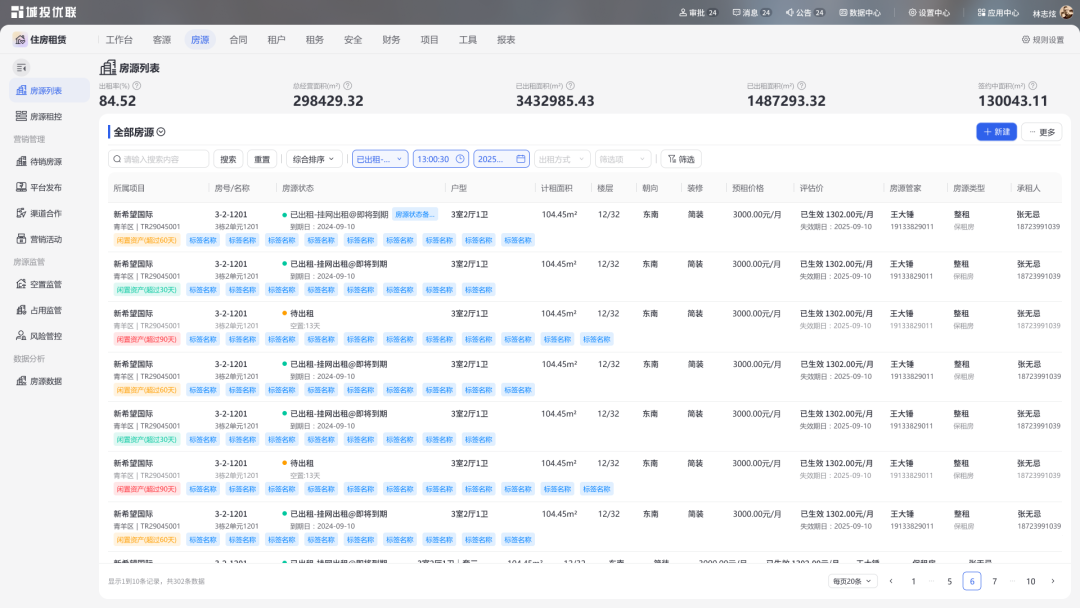The width and height of the screenshot is (1080, 608).
Task: Go to page 7 in pagination
Action: coord(994,581)
